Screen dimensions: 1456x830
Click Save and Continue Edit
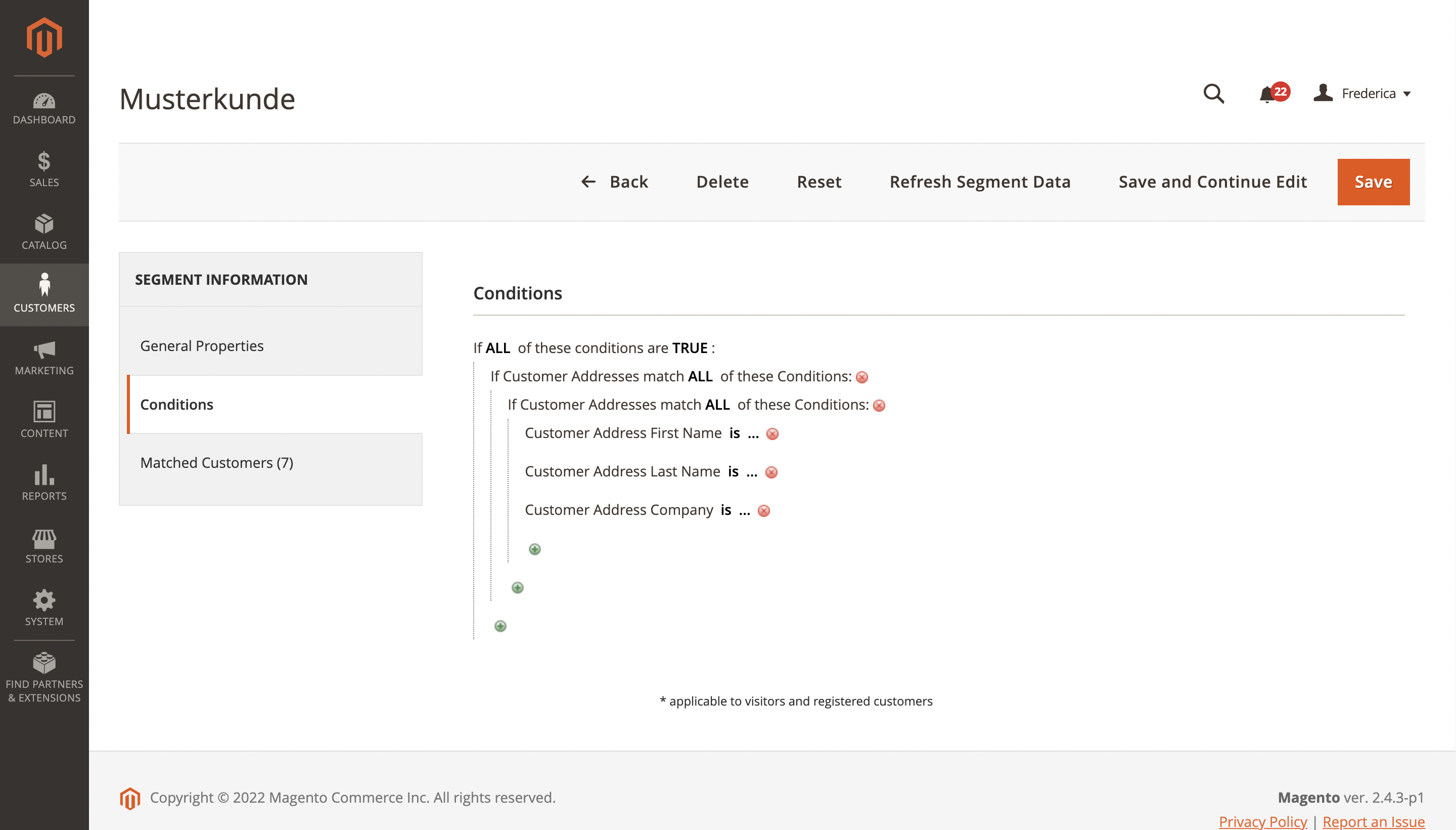point(1212,182)
